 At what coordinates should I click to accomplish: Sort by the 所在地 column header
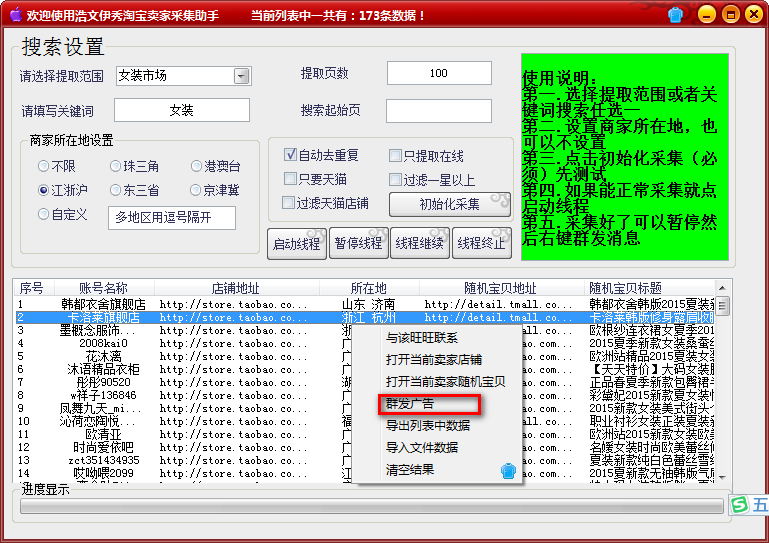point(369,288)
